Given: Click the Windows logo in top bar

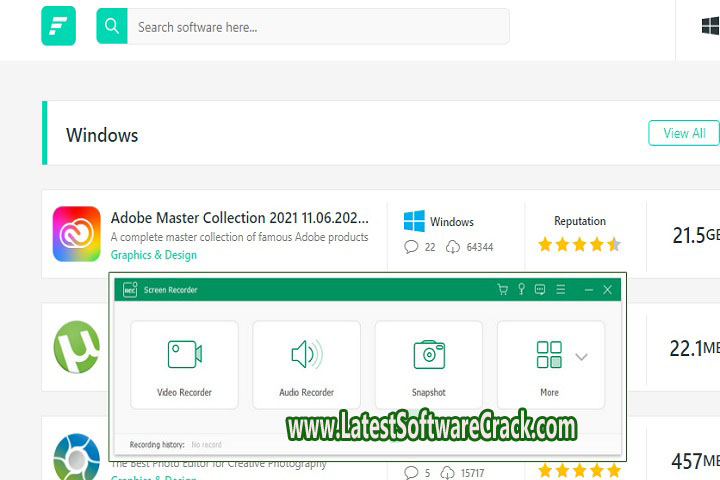Looking at the screenshot, I should tap(710, 26).
